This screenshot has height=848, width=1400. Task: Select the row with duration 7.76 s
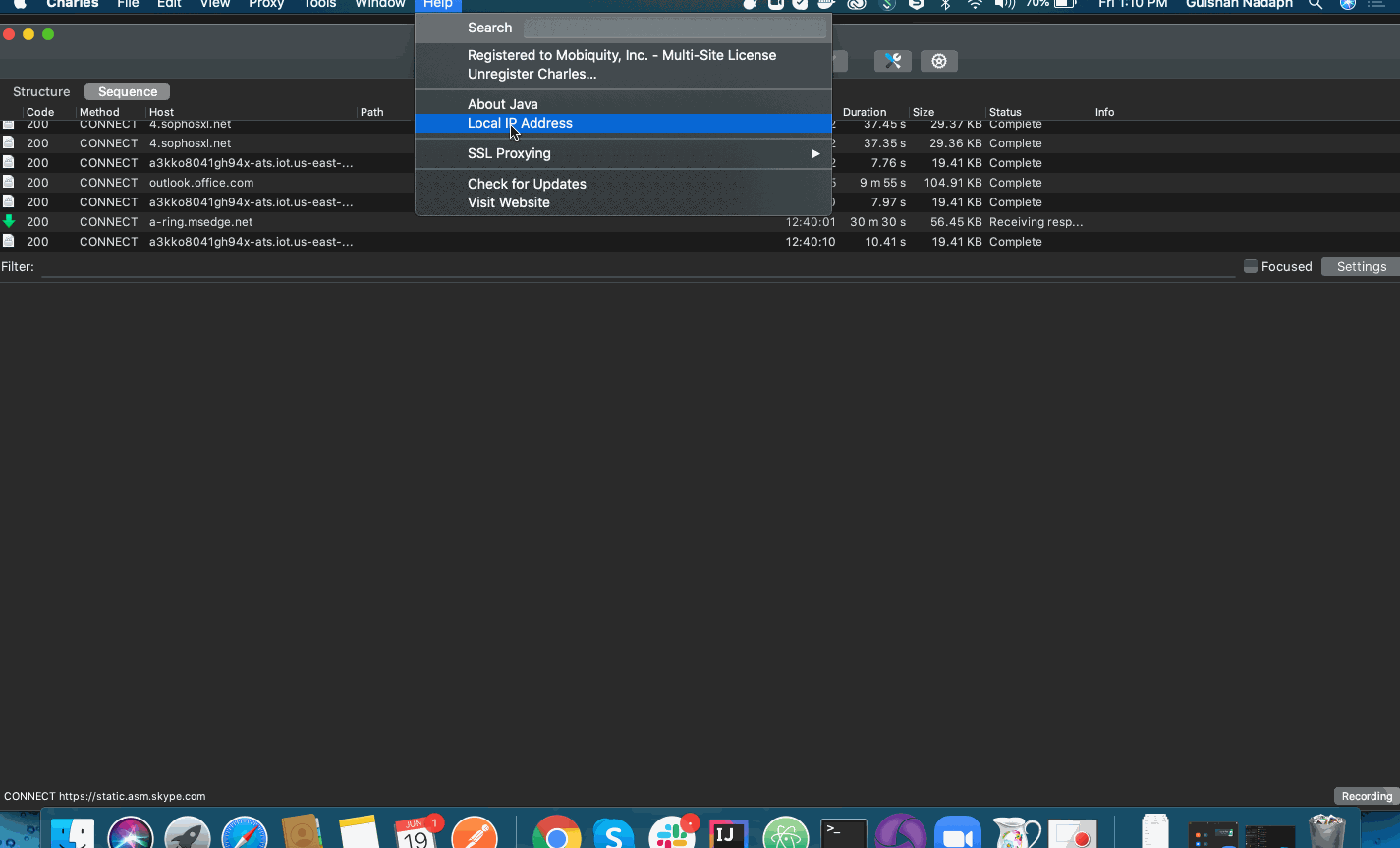click(700, 163)
